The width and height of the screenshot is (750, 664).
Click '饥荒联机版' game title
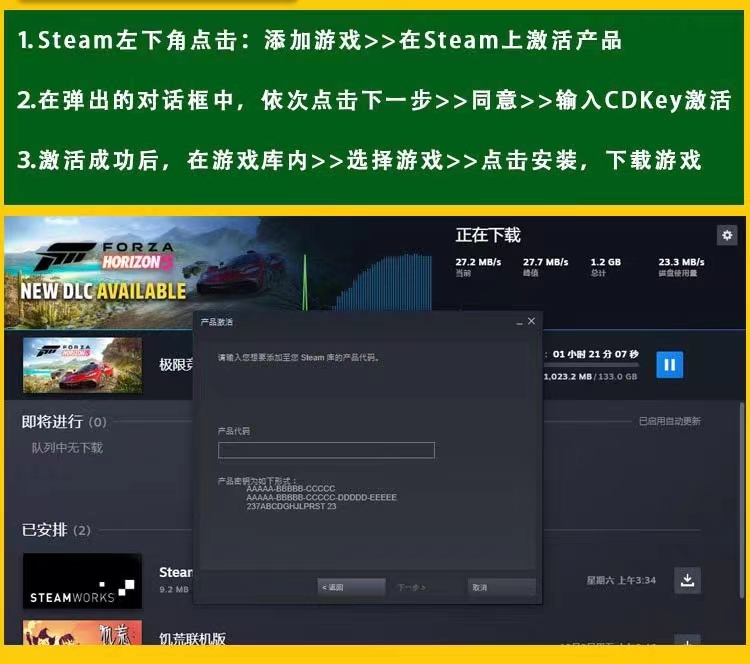pos(192,639)
